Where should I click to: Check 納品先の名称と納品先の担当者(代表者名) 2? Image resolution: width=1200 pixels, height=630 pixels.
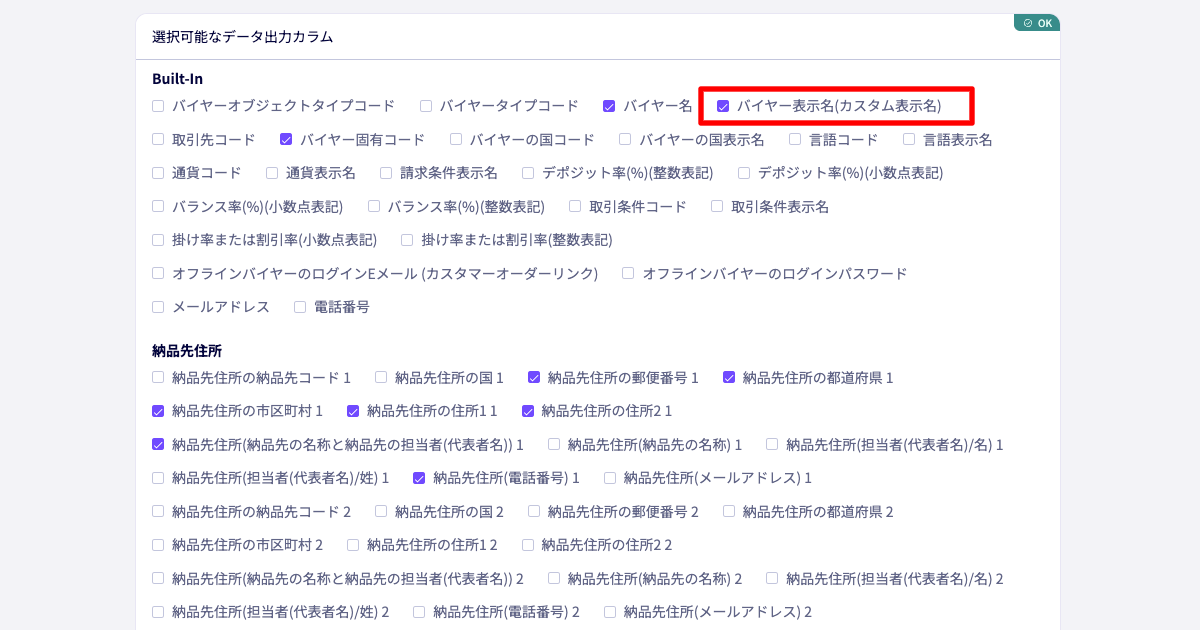[x=158, y=578]
